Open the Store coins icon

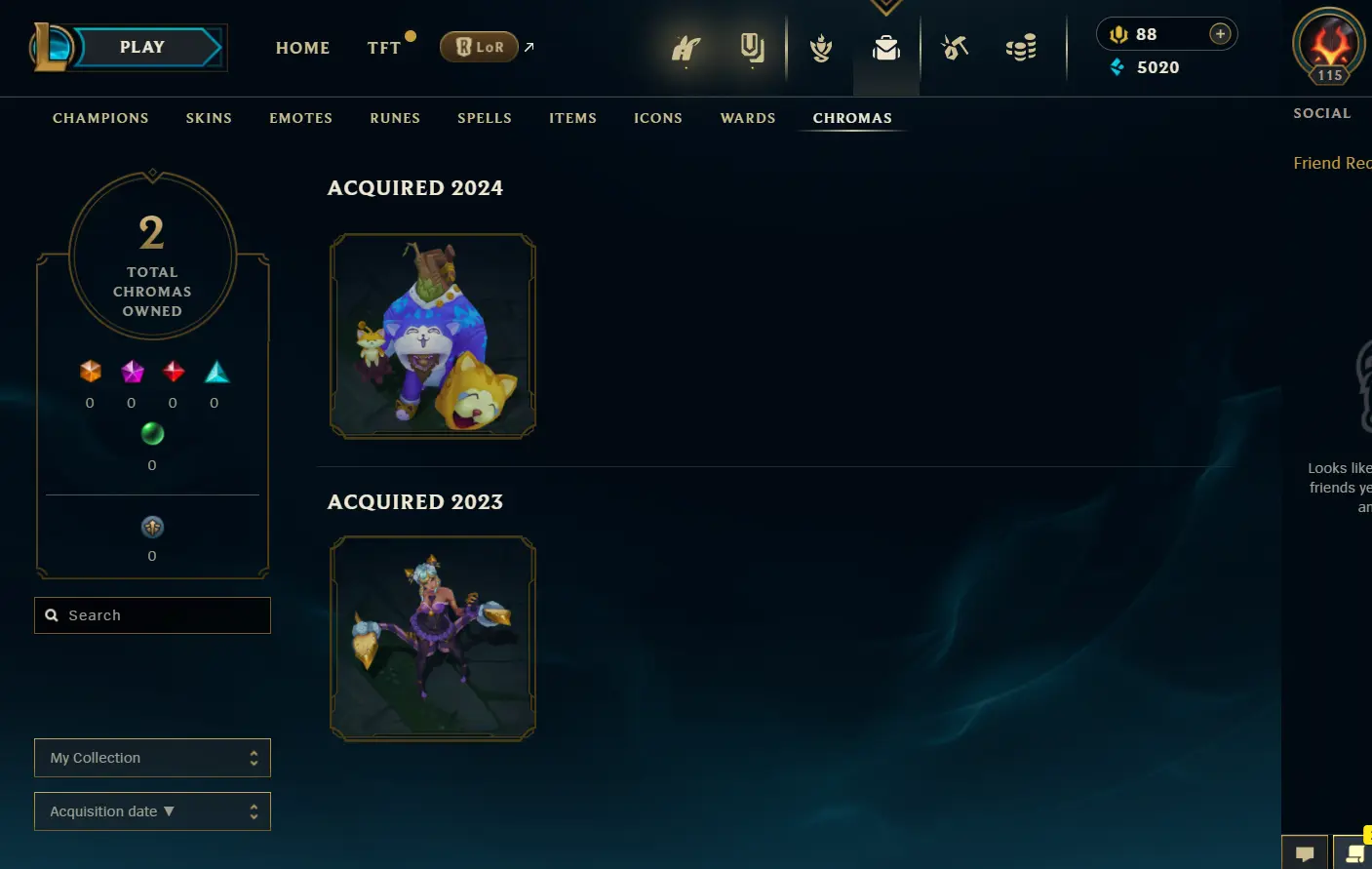[x=1021, y=48]
